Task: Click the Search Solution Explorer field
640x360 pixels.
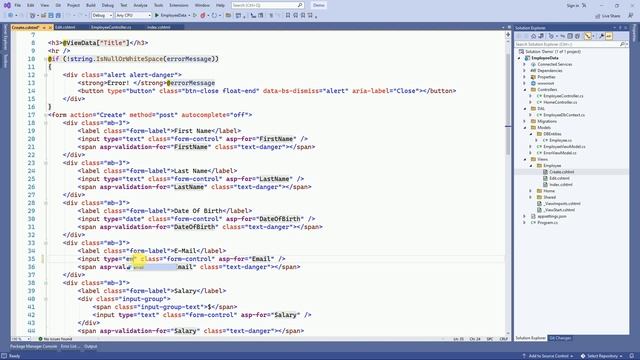Action: [x=567, y=44]
